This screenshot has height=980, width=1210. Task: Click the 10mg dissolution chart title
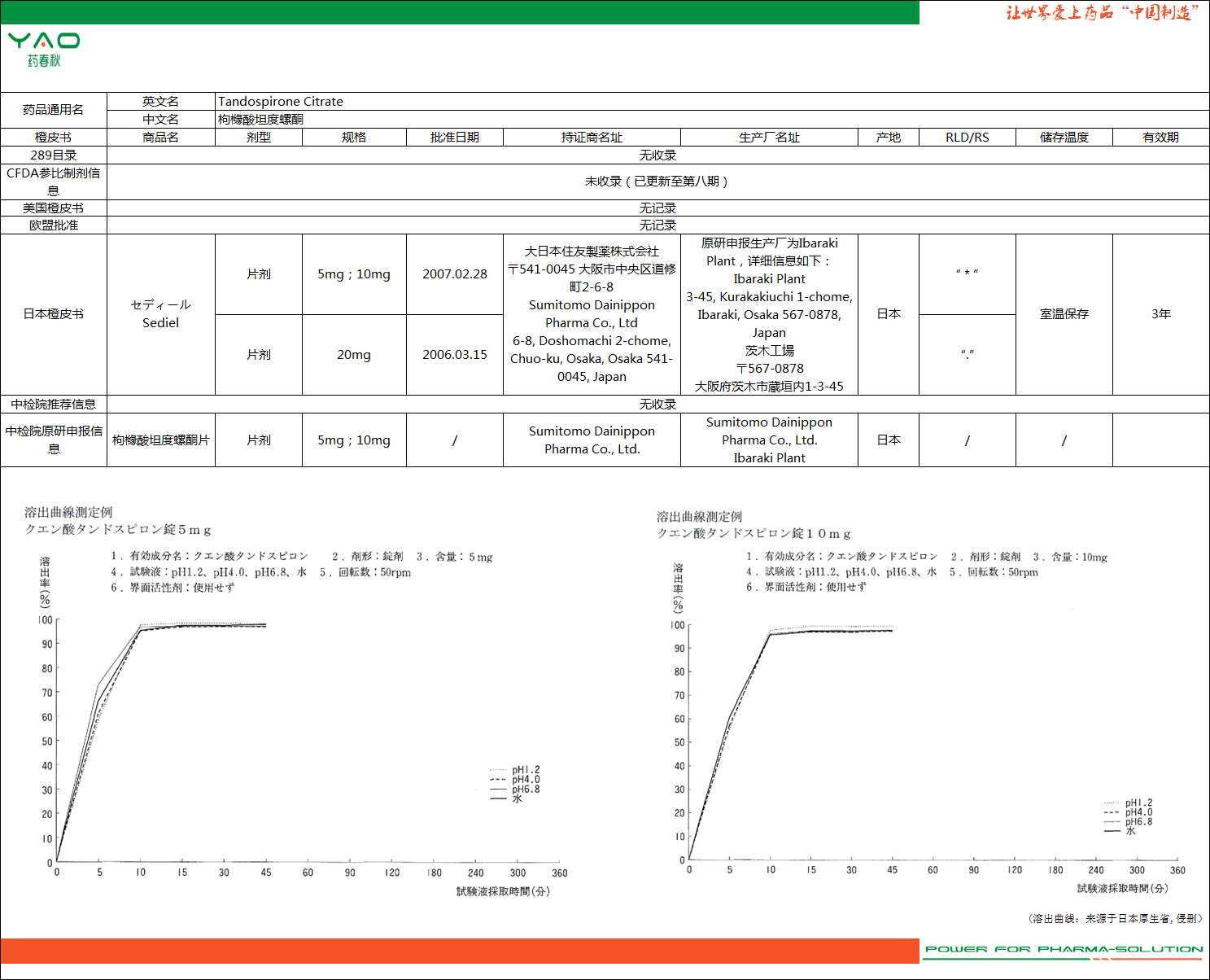click(x=754, y=525)
